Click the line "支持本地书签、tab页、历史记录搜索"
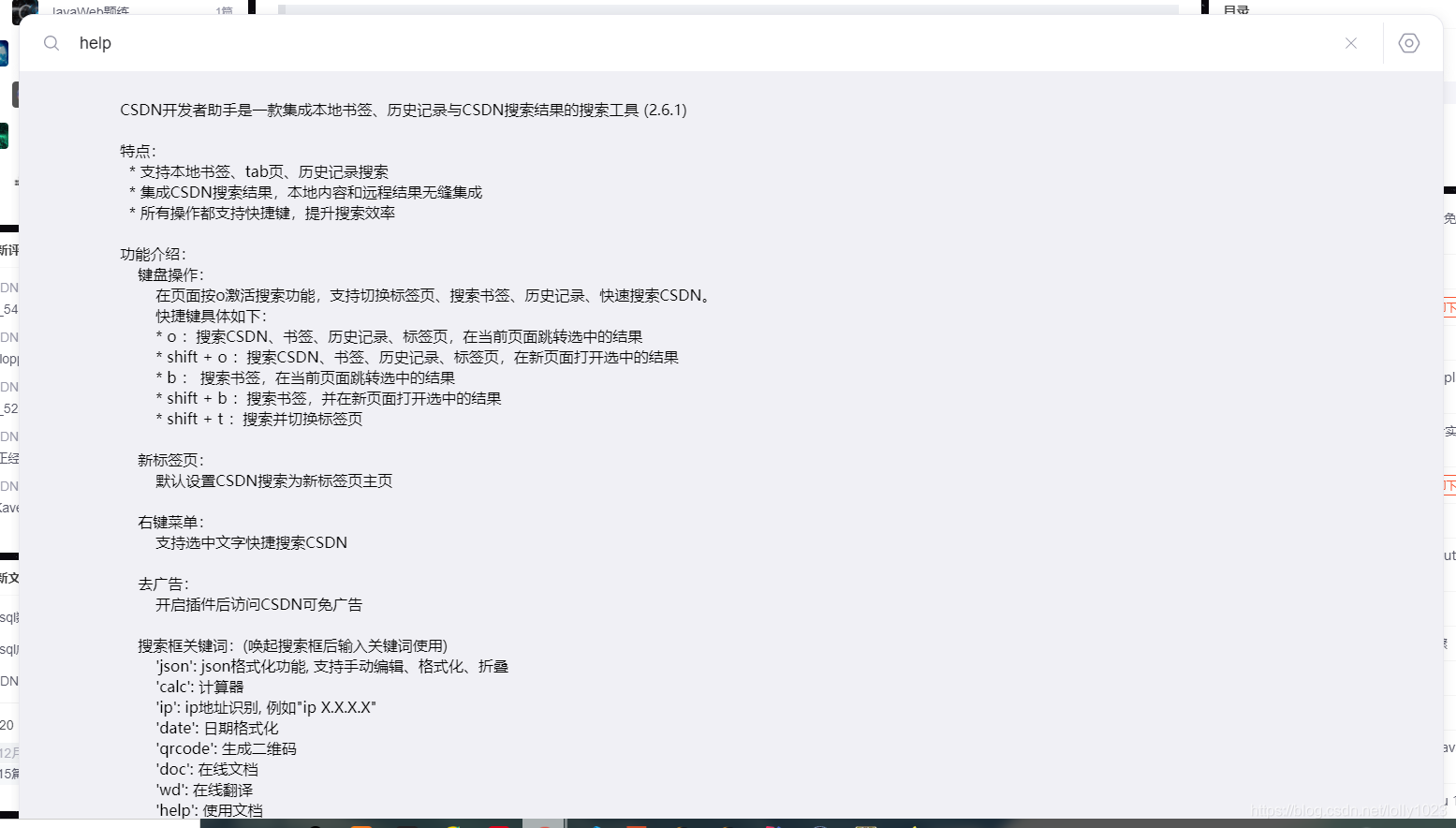1456x828 pixels. [x=258, y=172]
